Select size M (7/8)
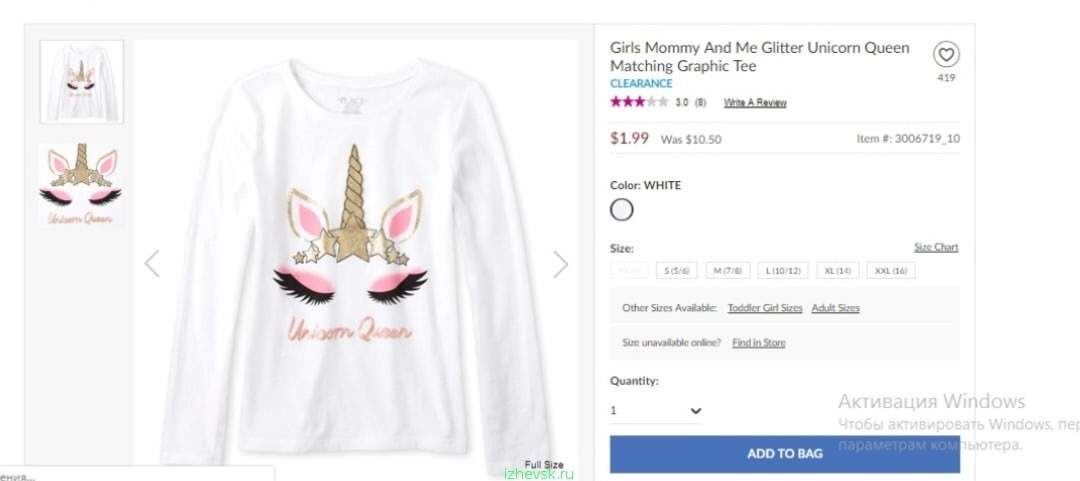Screen dimensions: 1080x481 [727, 271]
